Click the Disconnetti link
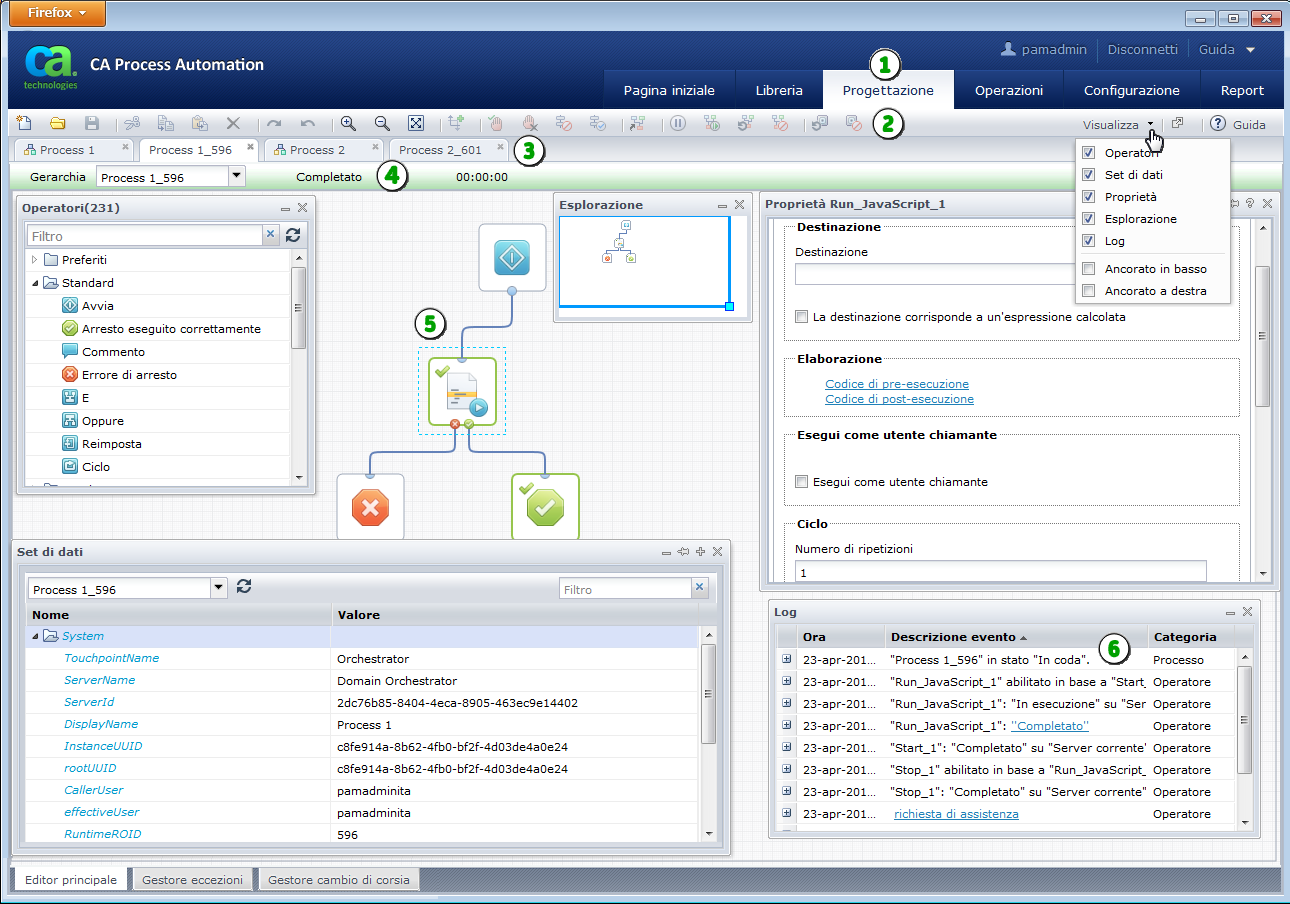The image size is (1290, 904). [1142, 49]
